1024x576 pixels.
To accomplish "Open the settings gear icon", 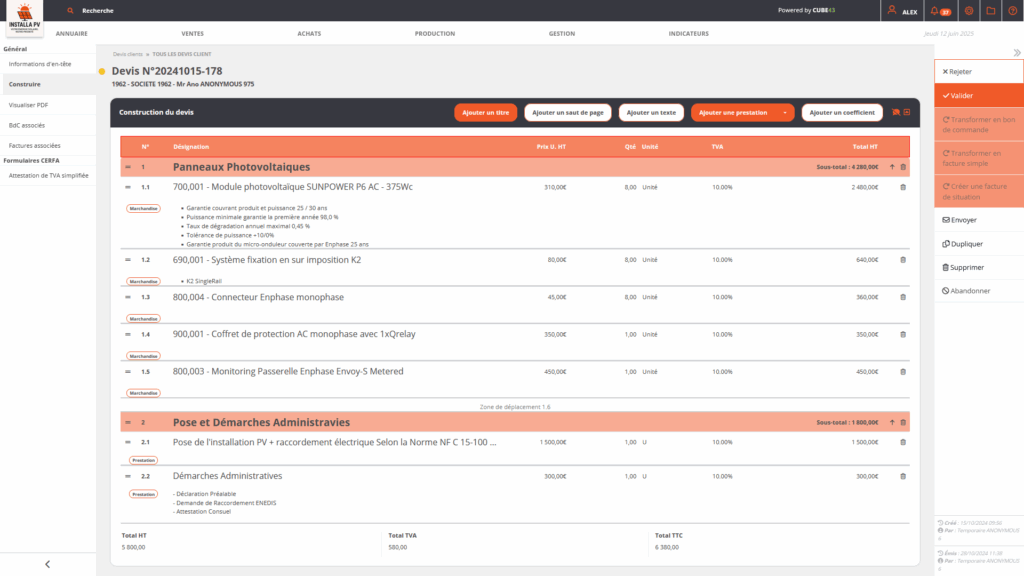I will [969, 11].
